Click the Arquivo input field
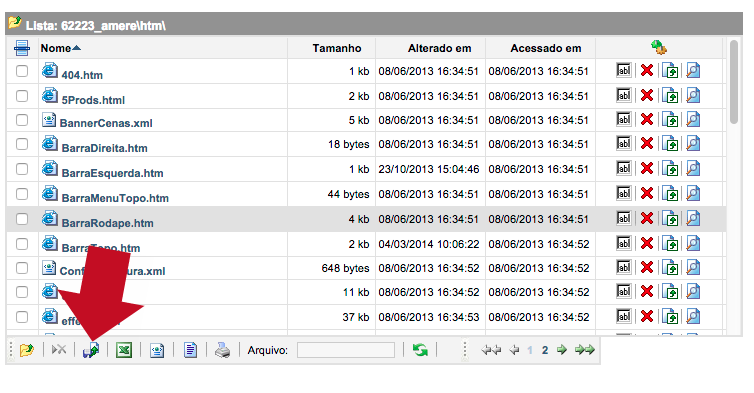This screenshot has width=754, height=393. coord(346,350)
